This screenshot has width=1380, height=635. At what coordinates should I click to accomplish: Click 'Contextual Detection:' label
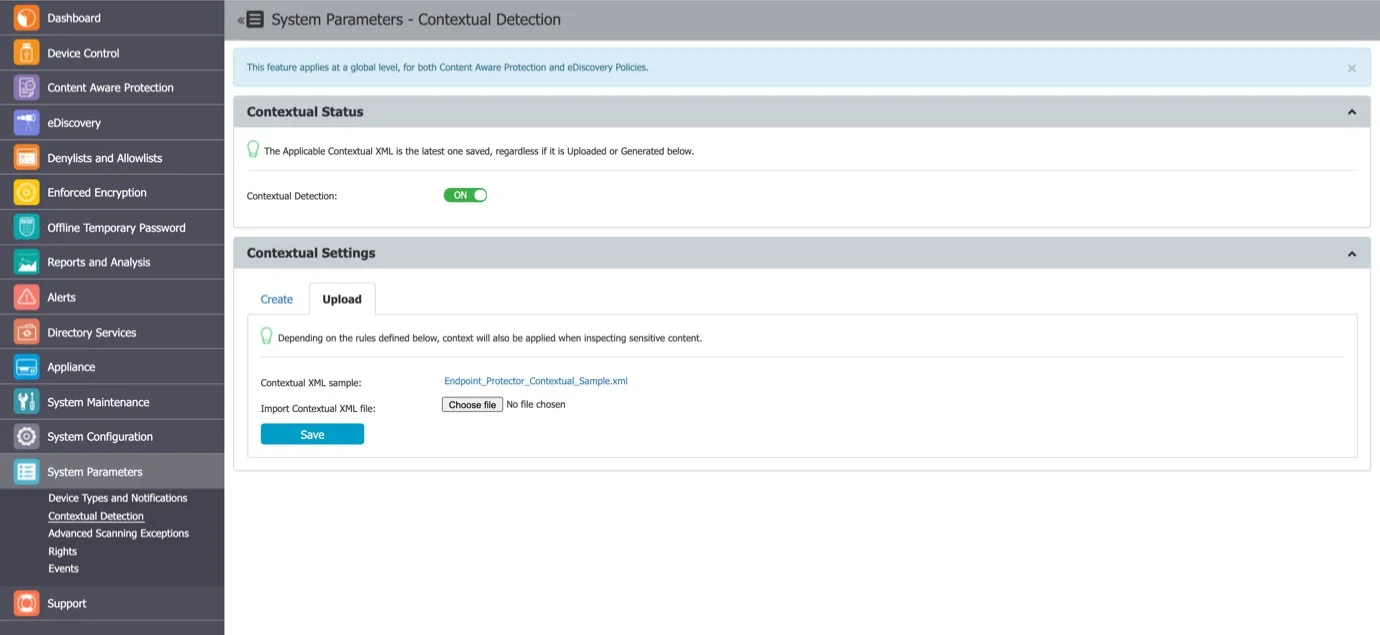coord(292,196)
